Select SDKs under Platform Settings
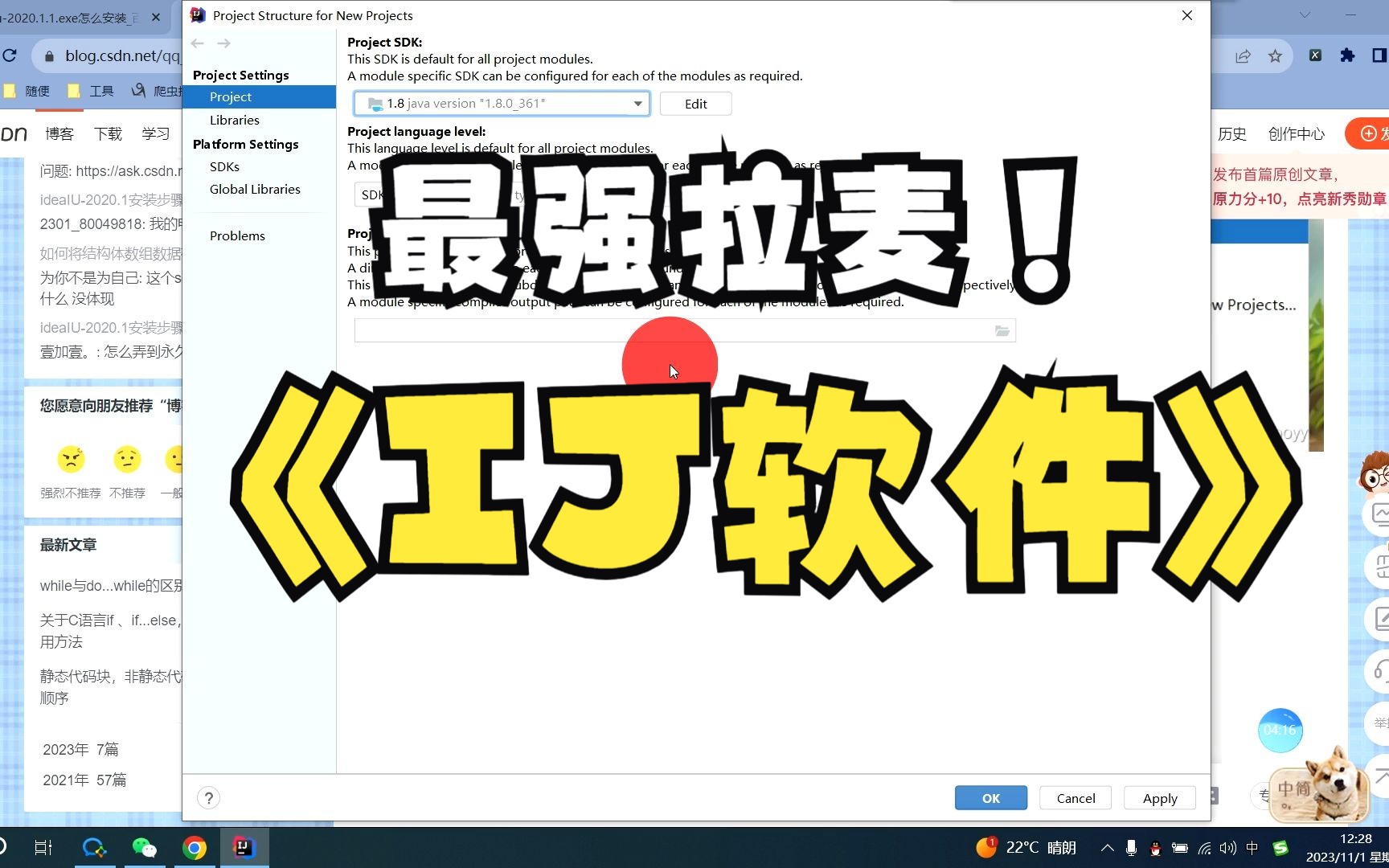Viewport: 1389px width, 868px height. pyautogui.click(x=224, y=166)
